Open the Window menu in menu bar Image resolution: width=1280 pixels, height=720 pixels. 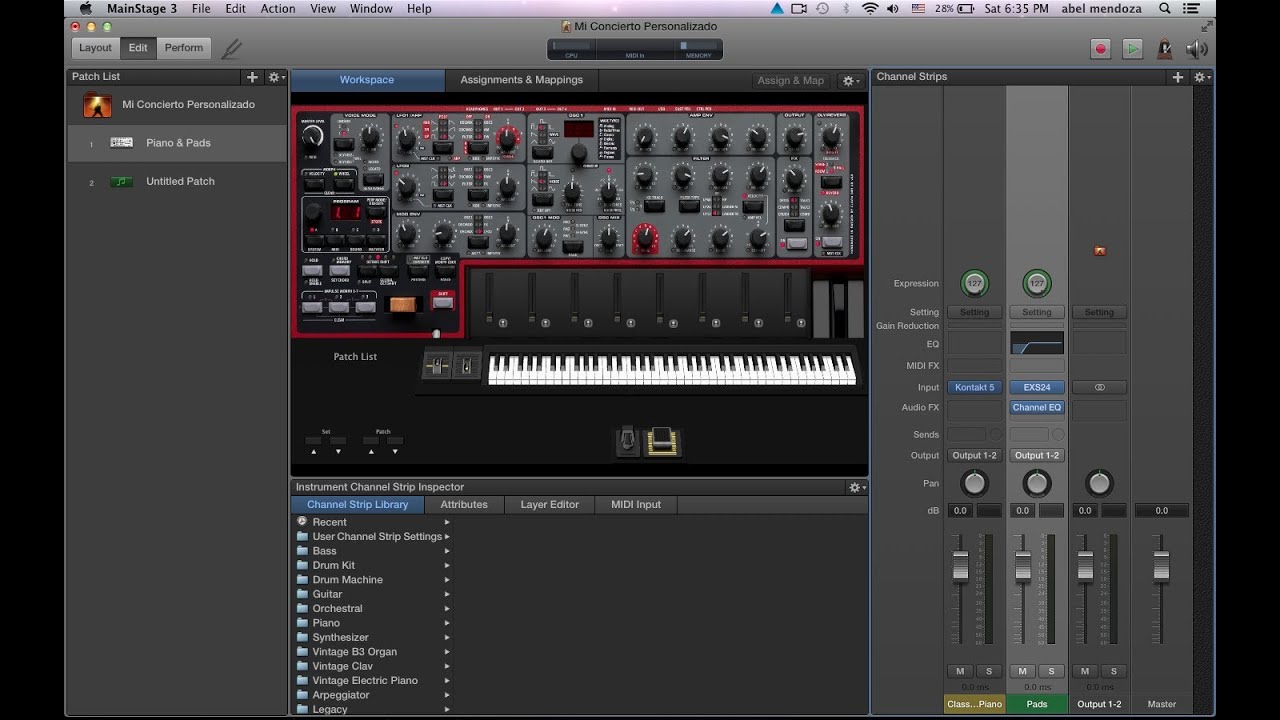[x=371, y=9]
